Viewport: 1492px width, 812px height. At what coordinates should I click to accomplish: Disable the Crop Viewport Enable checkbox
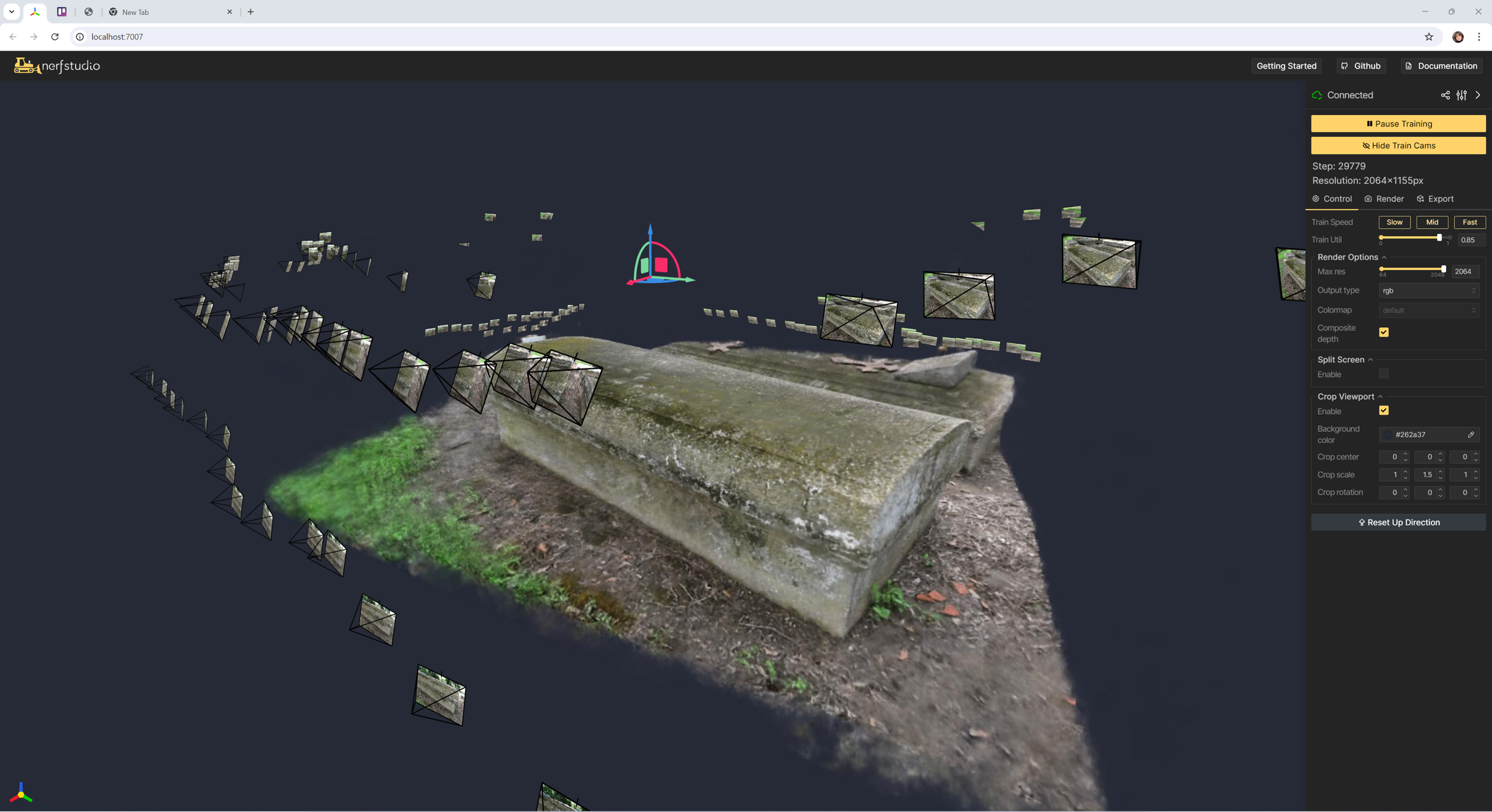pyautogui.click(x=1384, y=410)
